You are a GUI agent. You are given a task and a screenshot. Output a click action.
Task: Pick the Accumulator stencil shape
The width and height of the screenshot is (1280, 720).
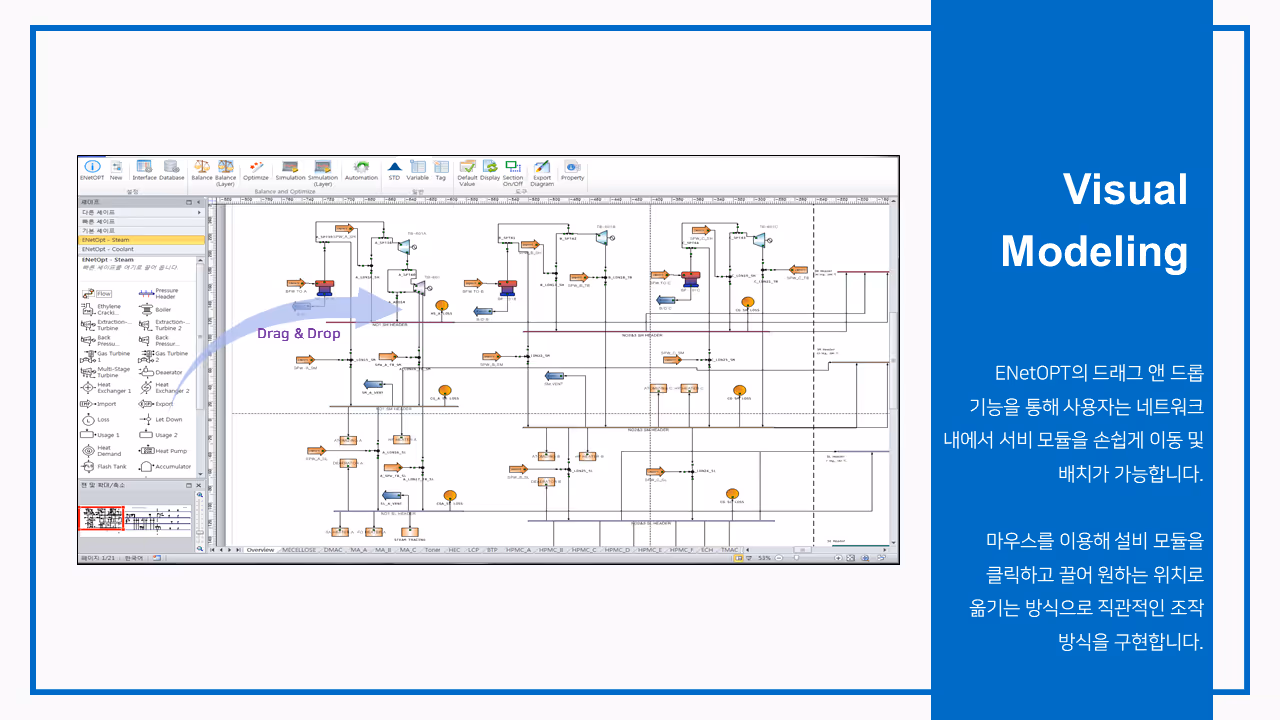pos(164,467)
